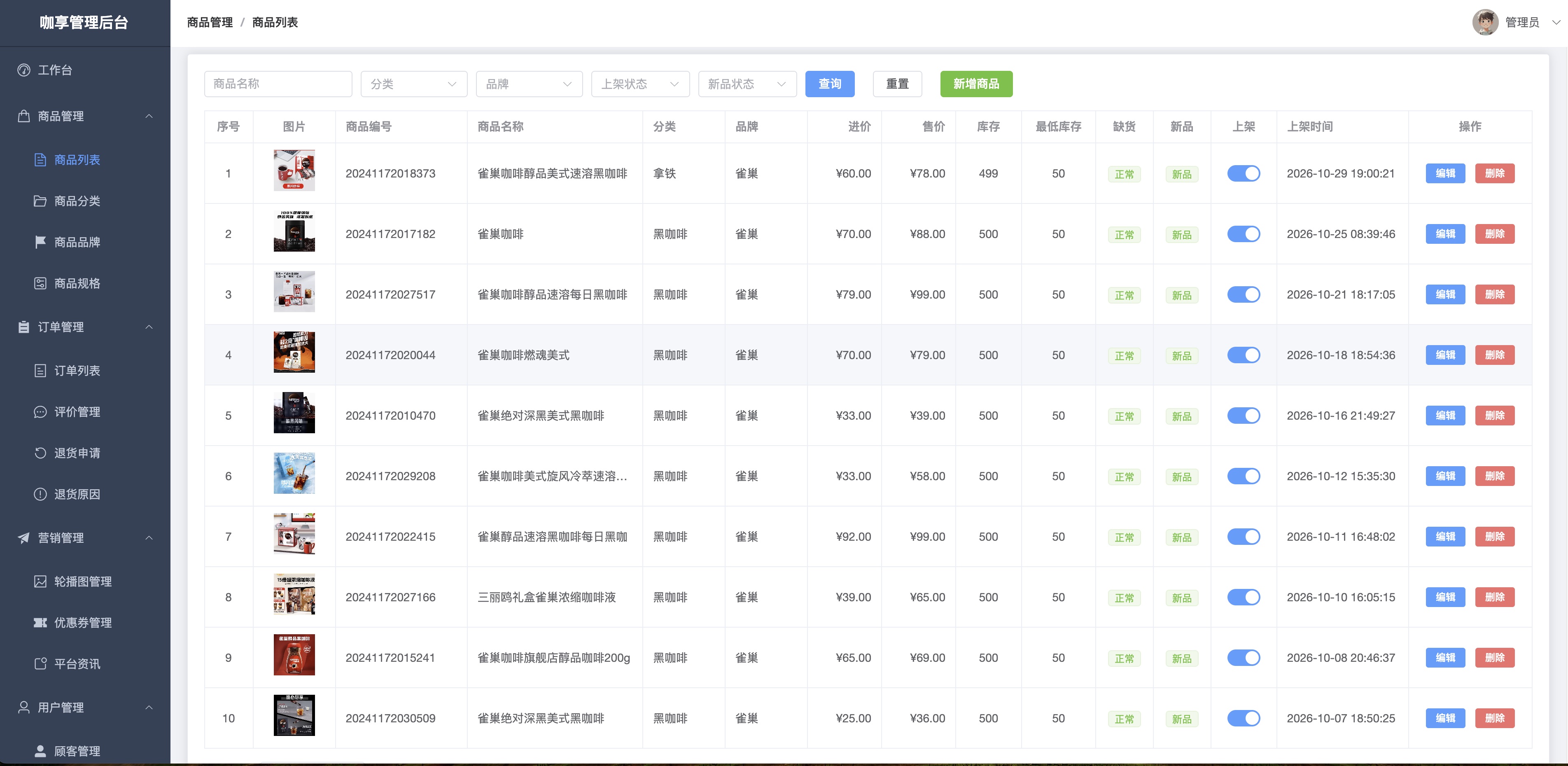Click the 轮播图管理 picture icon
Viewport: 1568px width, 766px height.
click(x=40, y=582)
